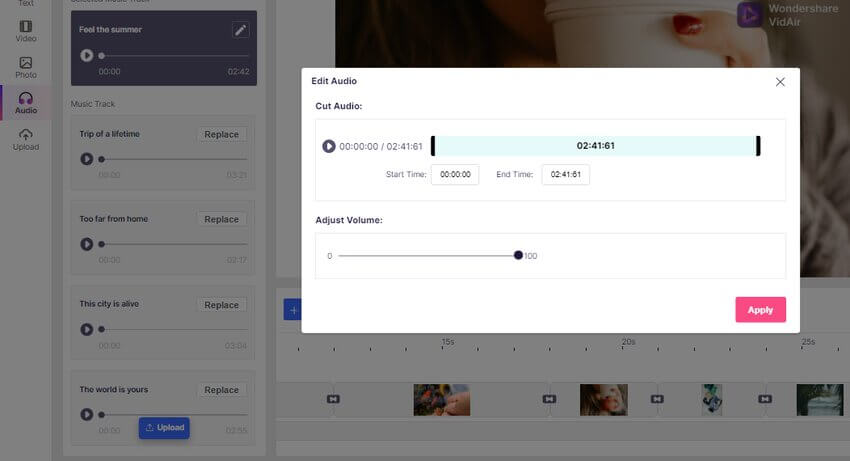Click the Too far from home title
Screen dimensions: 850x461
pyautogui.click(x=114, y=219)
